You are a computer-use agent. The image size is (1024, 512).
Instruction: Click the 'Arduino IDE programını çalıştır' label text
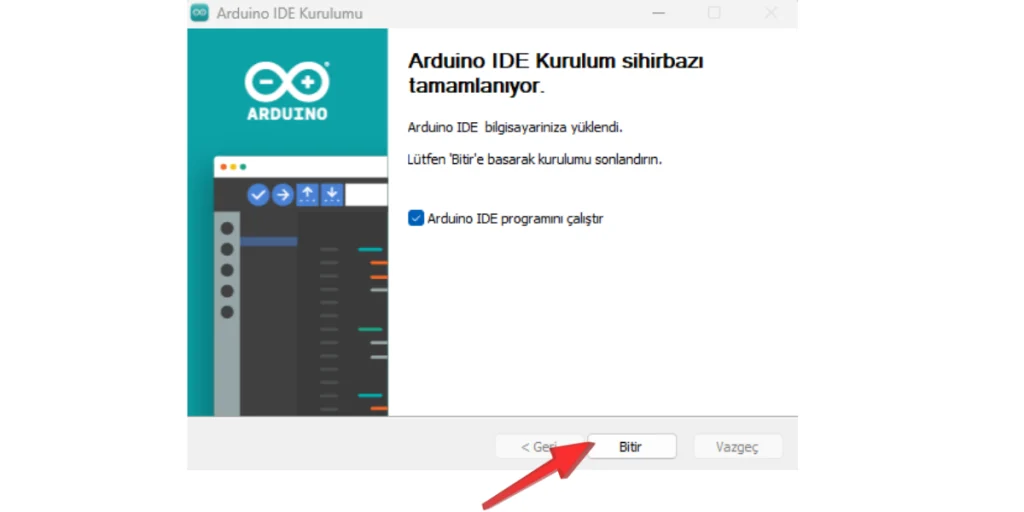click(x=515, y=218)
